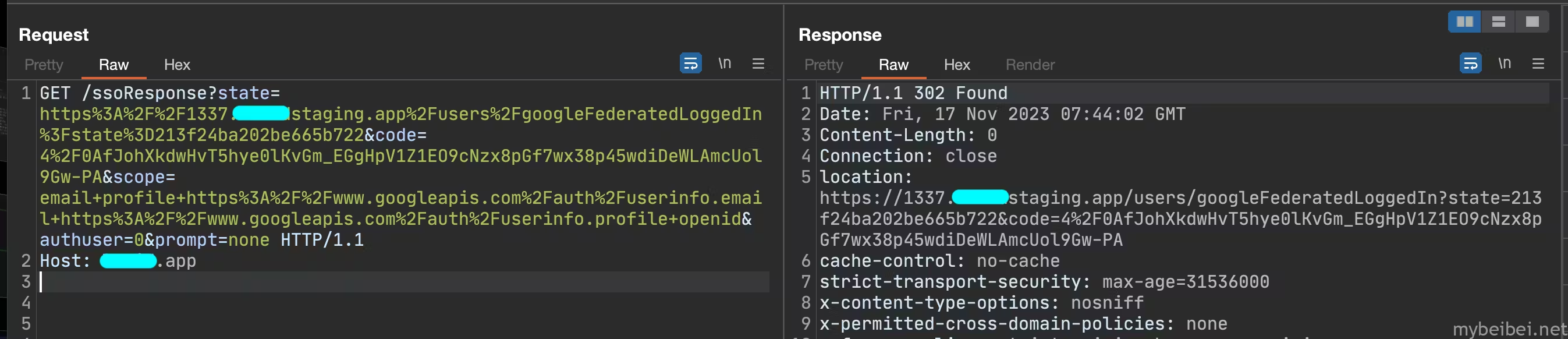Image resolution: width=1568 pixels, height=339 pixels.
Task: Click the x-content-type-options: nosniff header
Action: pos(982,303)
